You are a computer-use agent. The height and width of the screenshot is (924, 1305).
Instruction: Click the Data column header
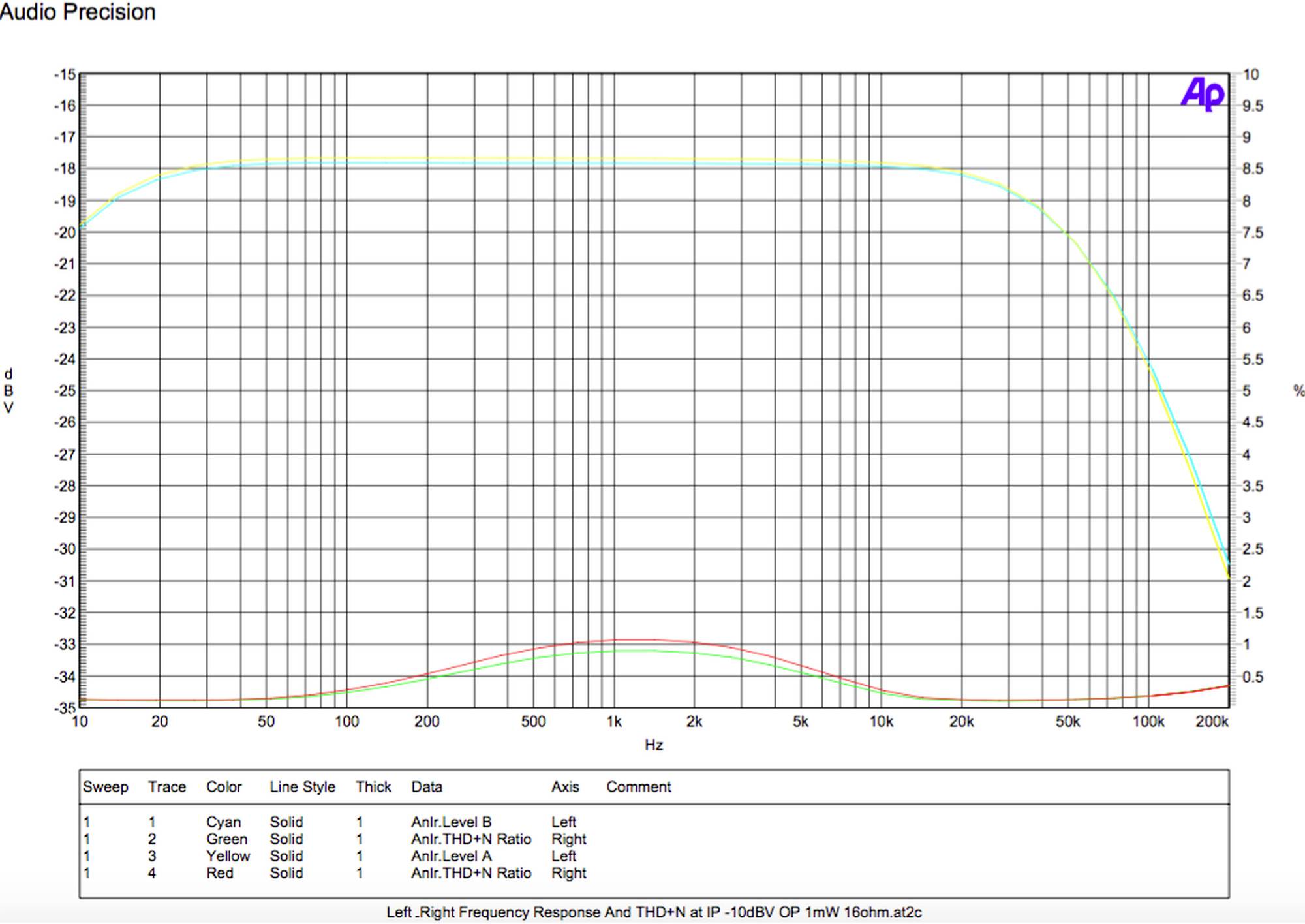[426, 787]
